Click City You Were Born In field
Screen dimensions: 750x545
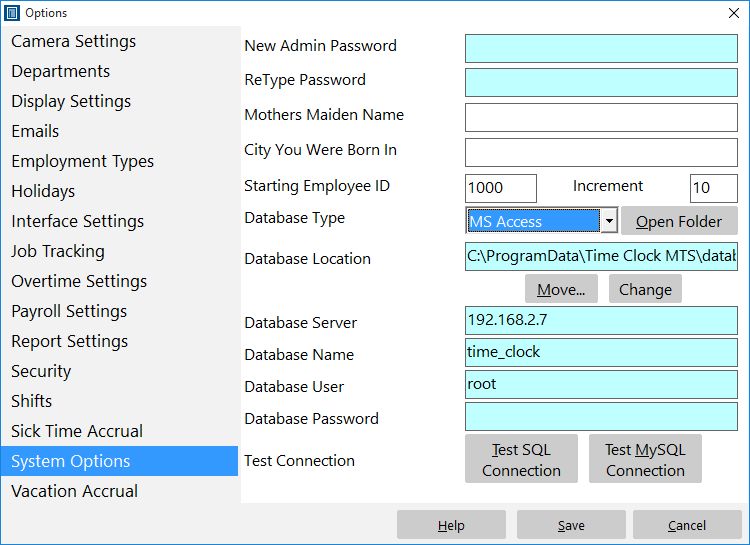tap(601, 153)
